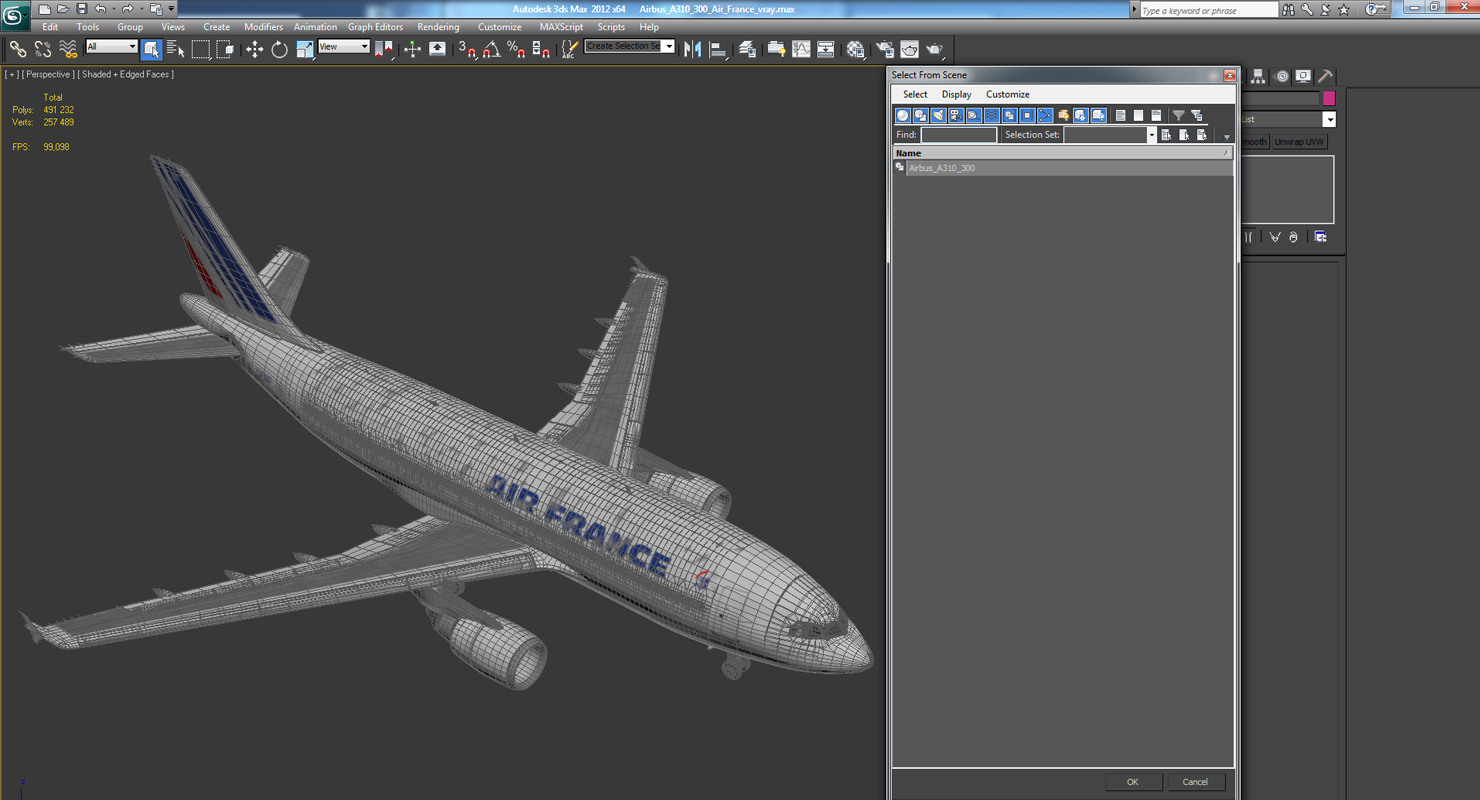
Task: Open the MAXScript menu
Action: coord(561,27)
